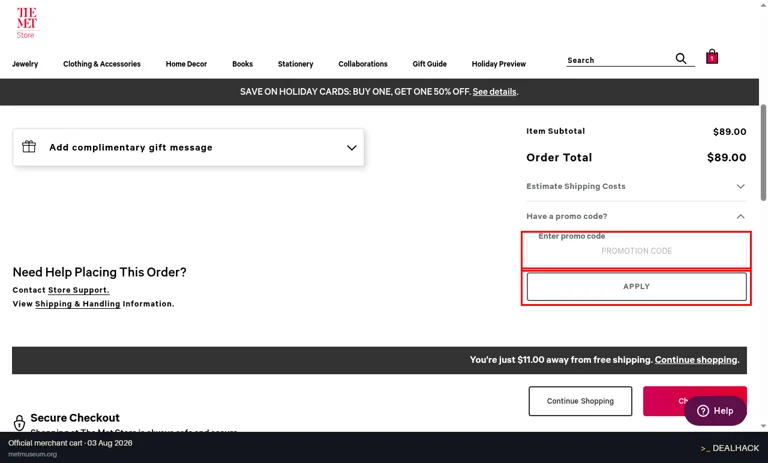Open the Home Decor menu
The image size is (768, 463).
[186, 64]
